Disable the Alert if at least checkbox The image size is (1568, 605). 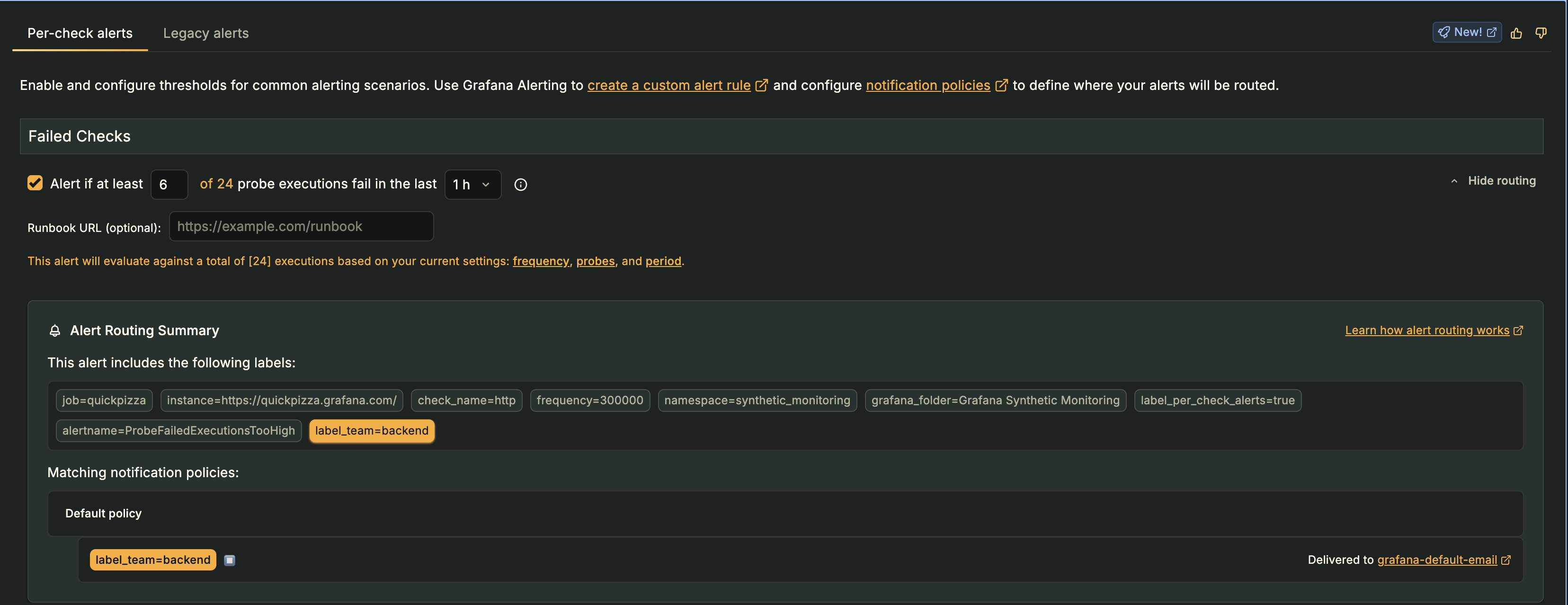(x=35, y=183)
